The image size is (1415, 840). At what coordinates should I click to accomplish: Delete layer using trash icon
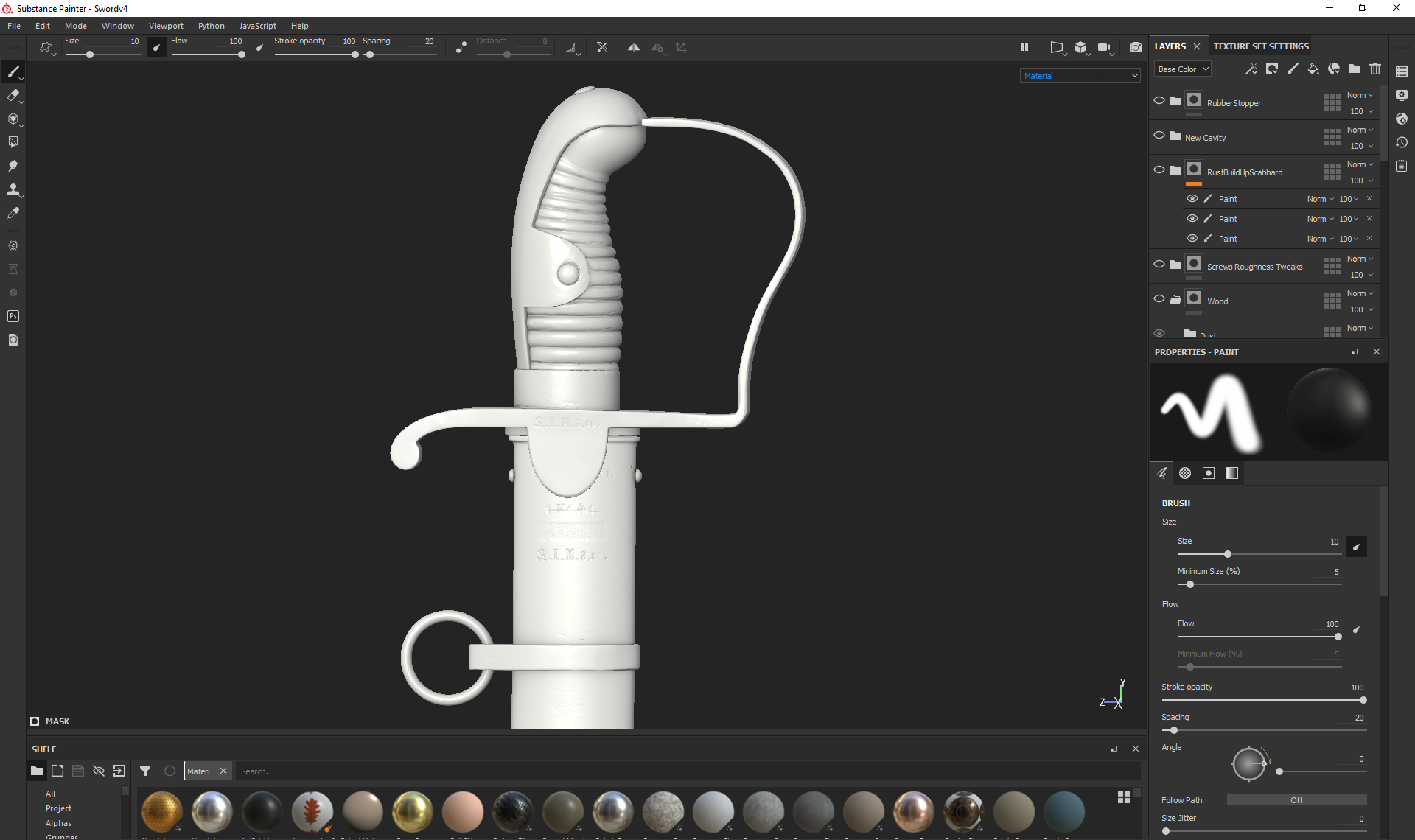pos(1375,69)
